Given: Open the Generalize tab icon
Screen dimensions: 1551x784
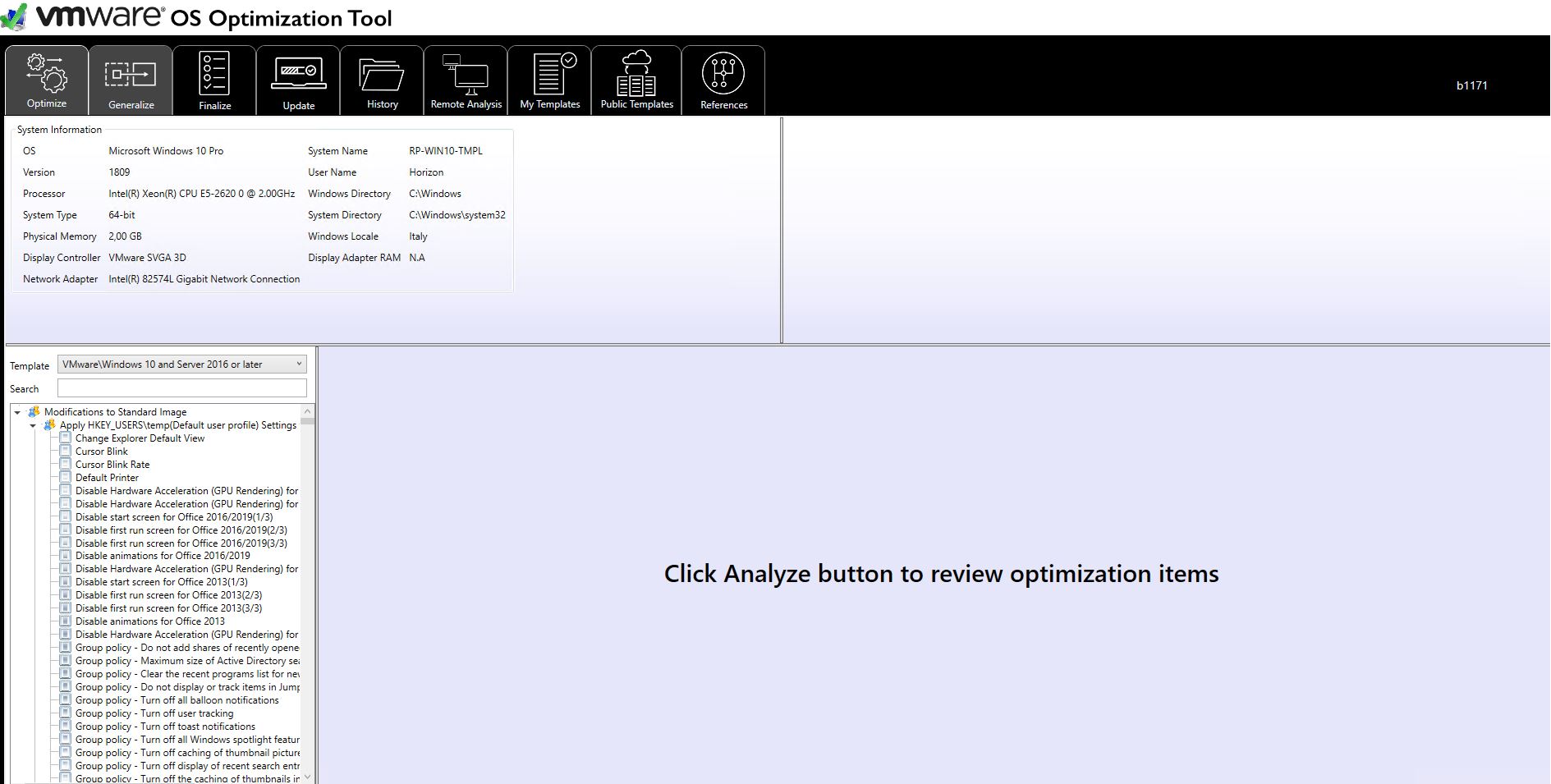Looking at the screenshot, I should 131,75.
